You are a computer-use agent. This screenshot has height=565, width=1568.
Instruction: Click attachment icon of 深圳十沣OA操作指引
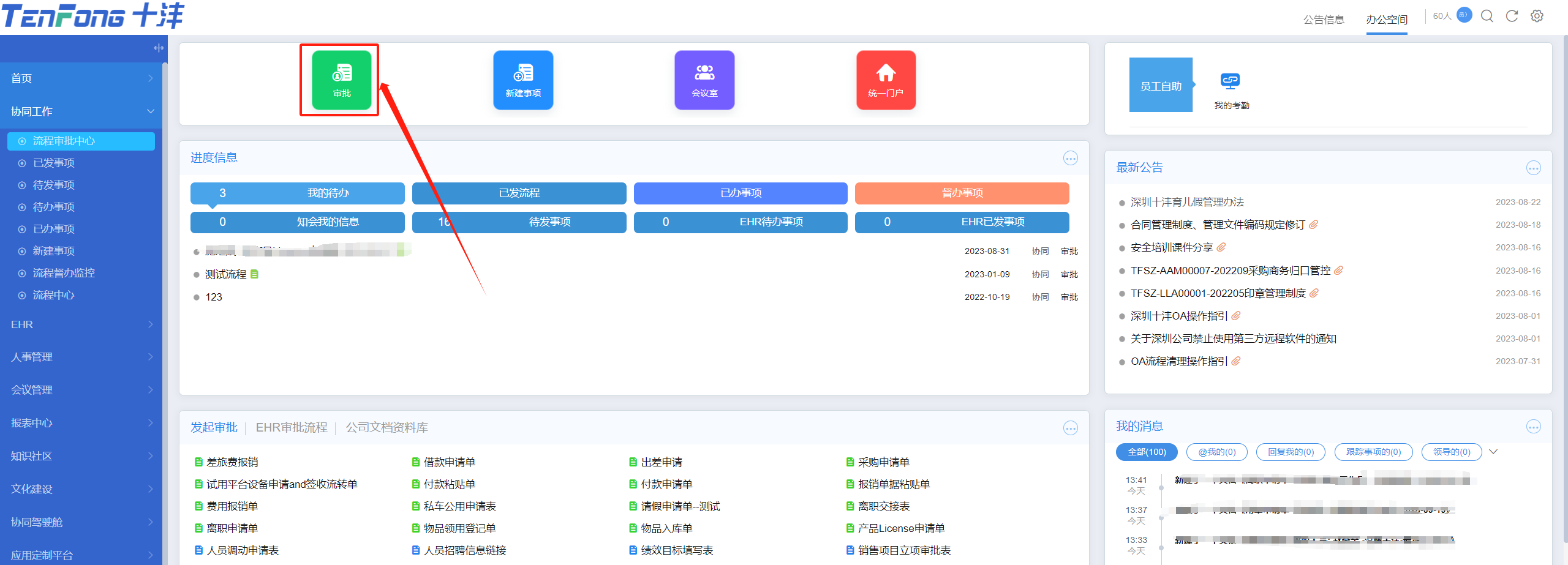point(1235,316)
